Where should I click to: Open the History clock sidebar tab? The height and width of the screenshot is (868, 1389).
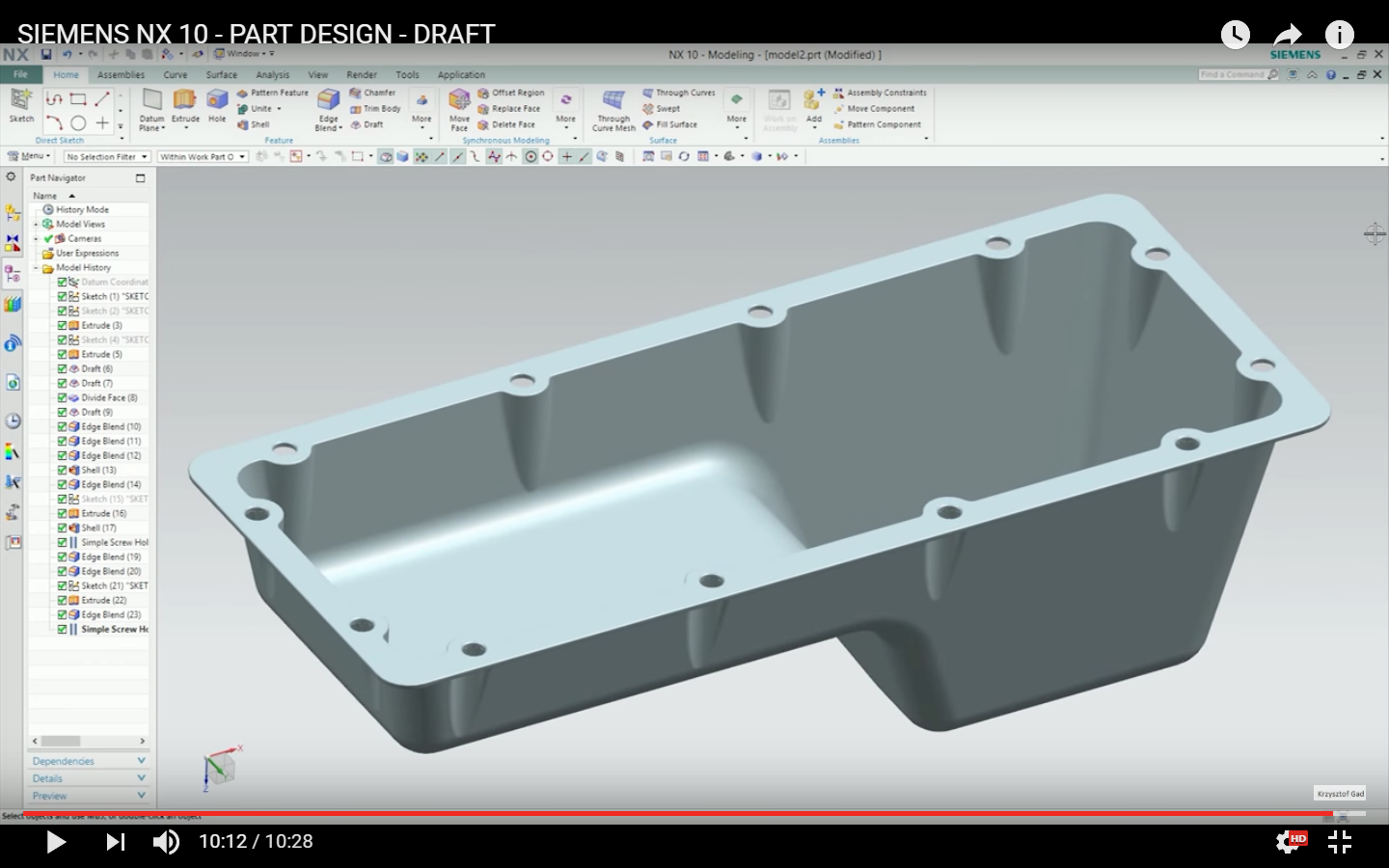point(13,420)
